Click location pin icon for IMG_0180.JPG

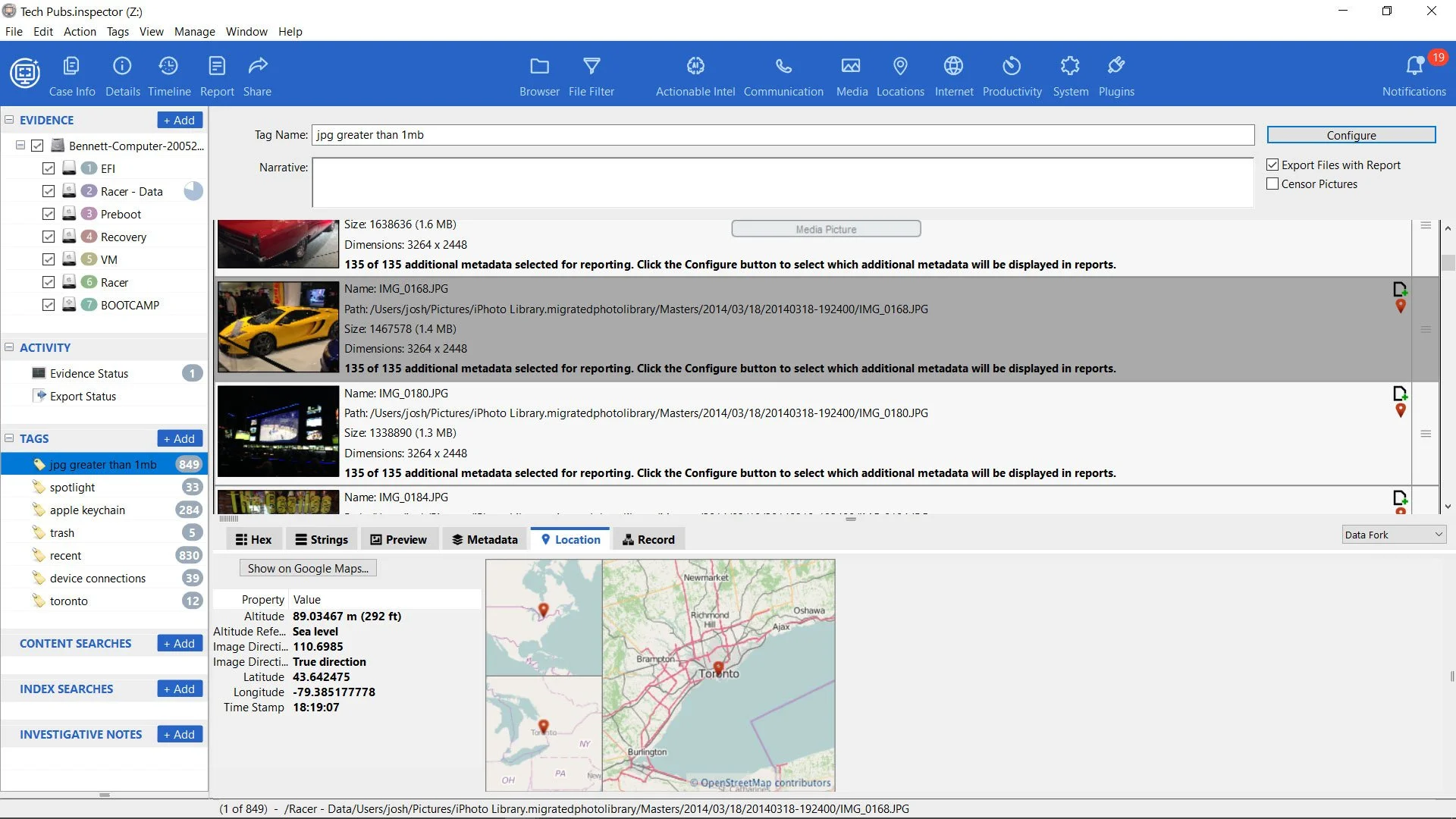[x=1401, y=411]
